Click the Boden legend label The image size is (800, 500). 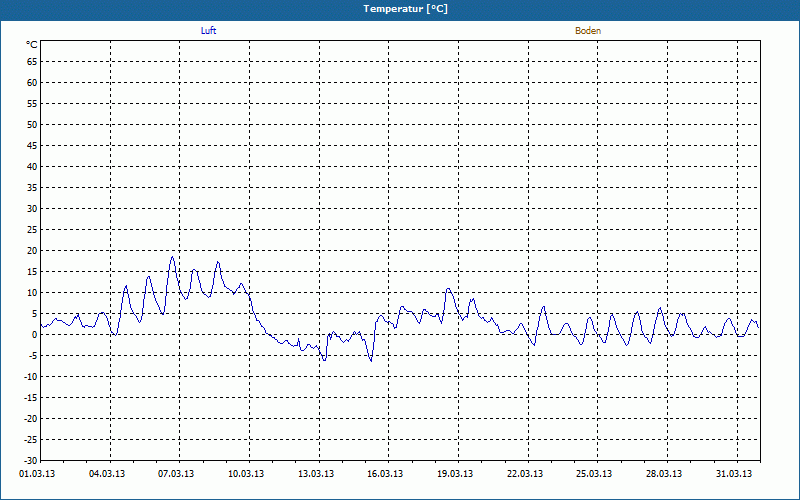588,31
